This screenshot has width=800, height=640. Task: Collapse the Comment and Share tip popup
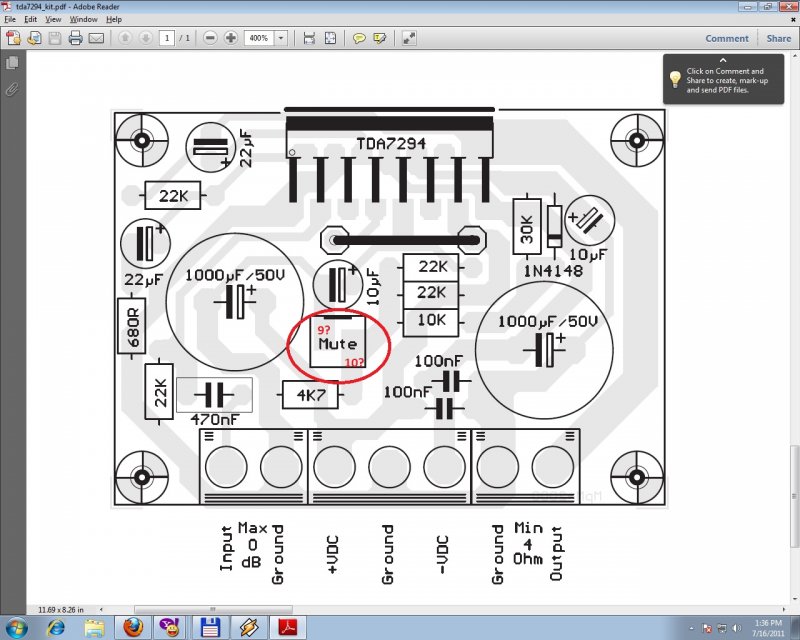pyautogui.click(x=723, y=60)
